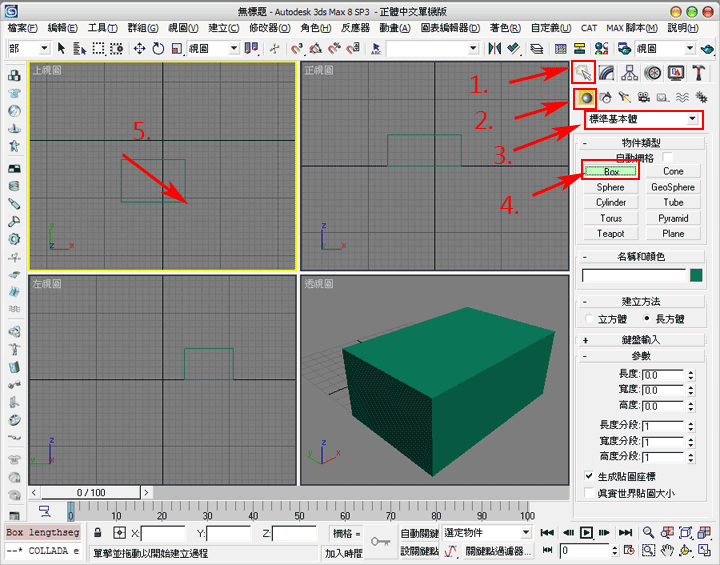Image resolution: width=720 pixels, height=565 pixels.
Task: Open the Create command panel tab
Action: 583,73
